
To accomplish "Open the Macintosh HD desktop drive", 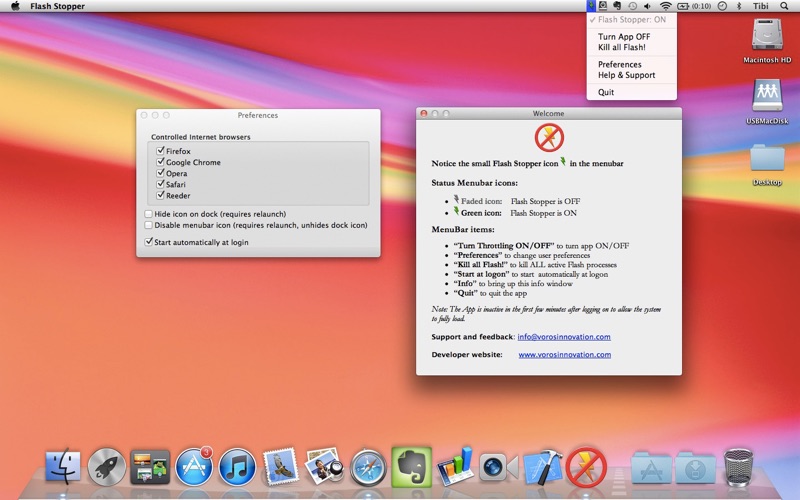I will [x=767, y=40].
